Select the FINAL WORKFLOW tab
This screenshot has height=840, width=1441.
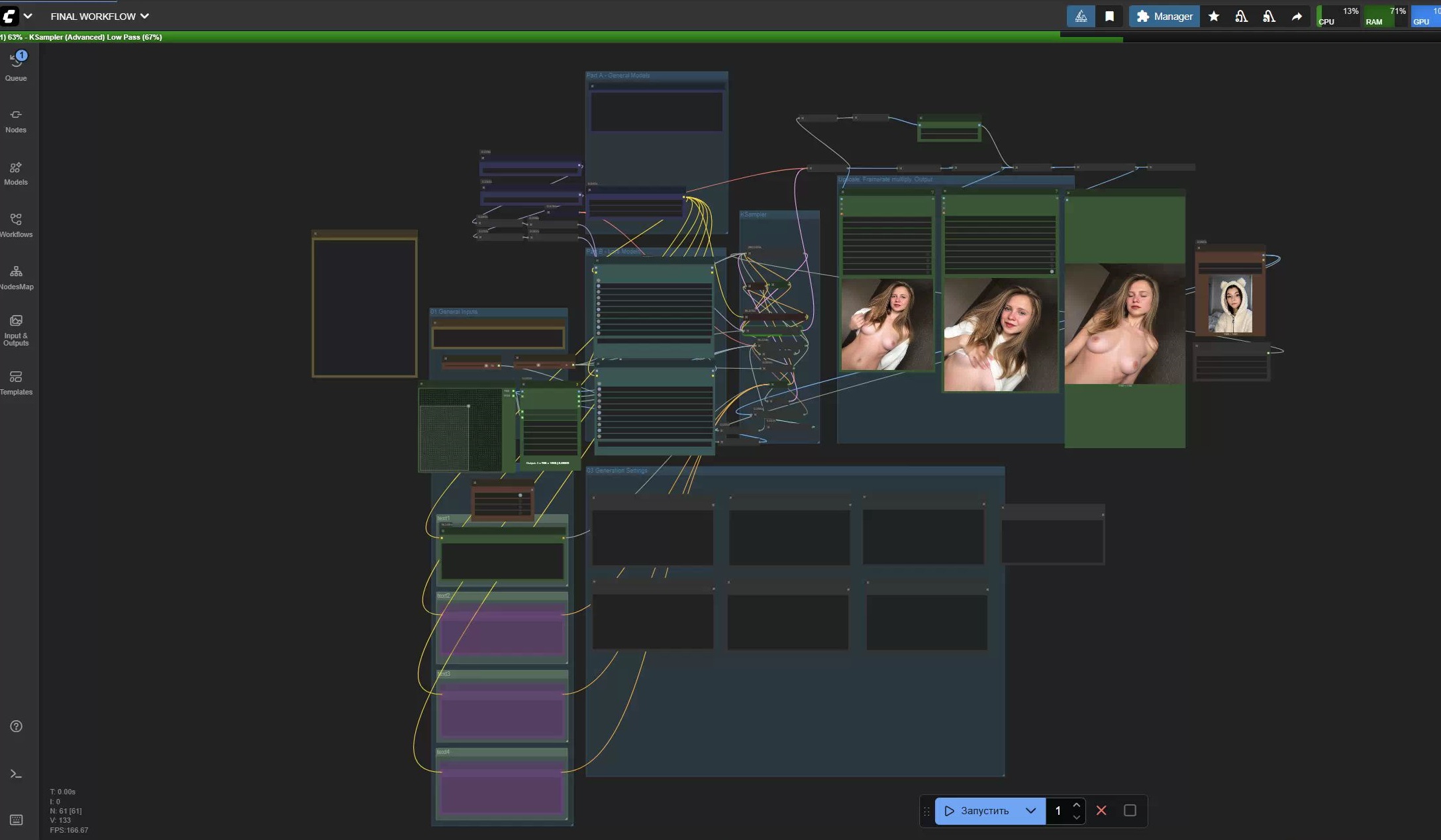[x=93, y=16]
